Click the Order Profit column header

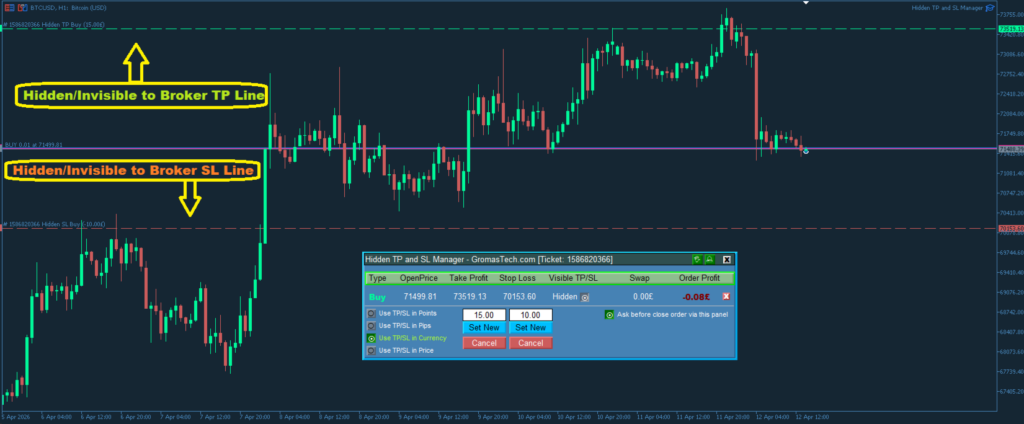699,278
